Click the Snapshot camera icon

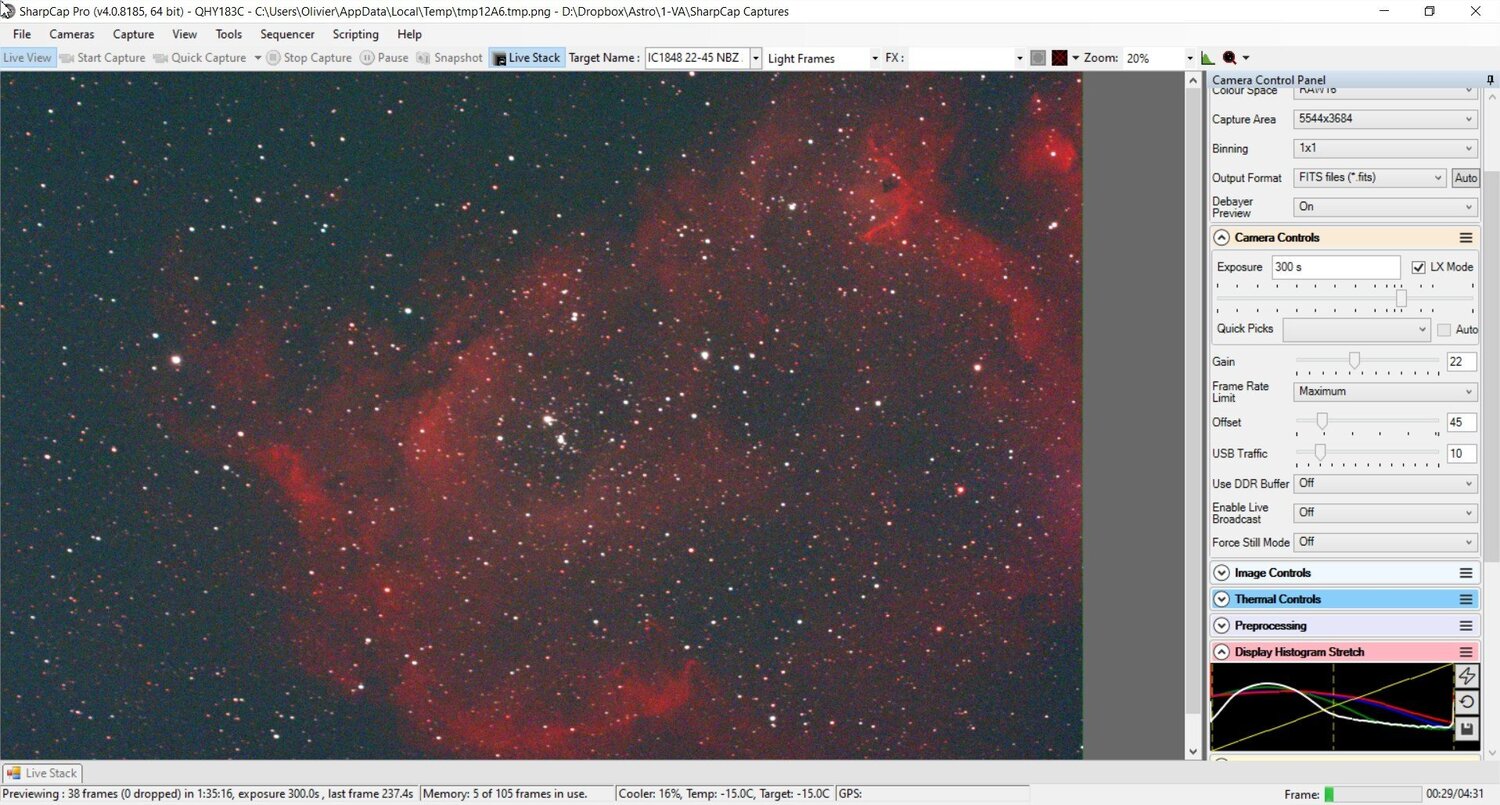(423, 57)
